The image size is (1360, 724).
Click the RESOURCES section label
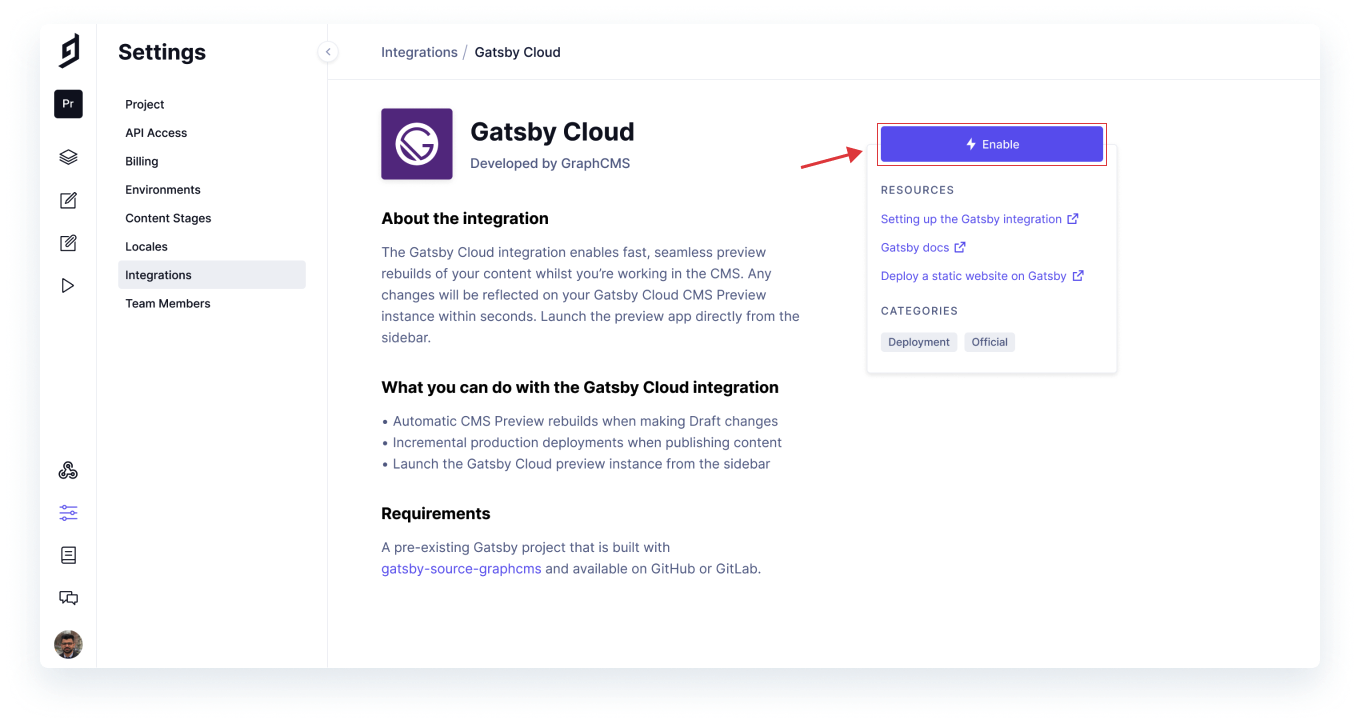coord(917,190)
